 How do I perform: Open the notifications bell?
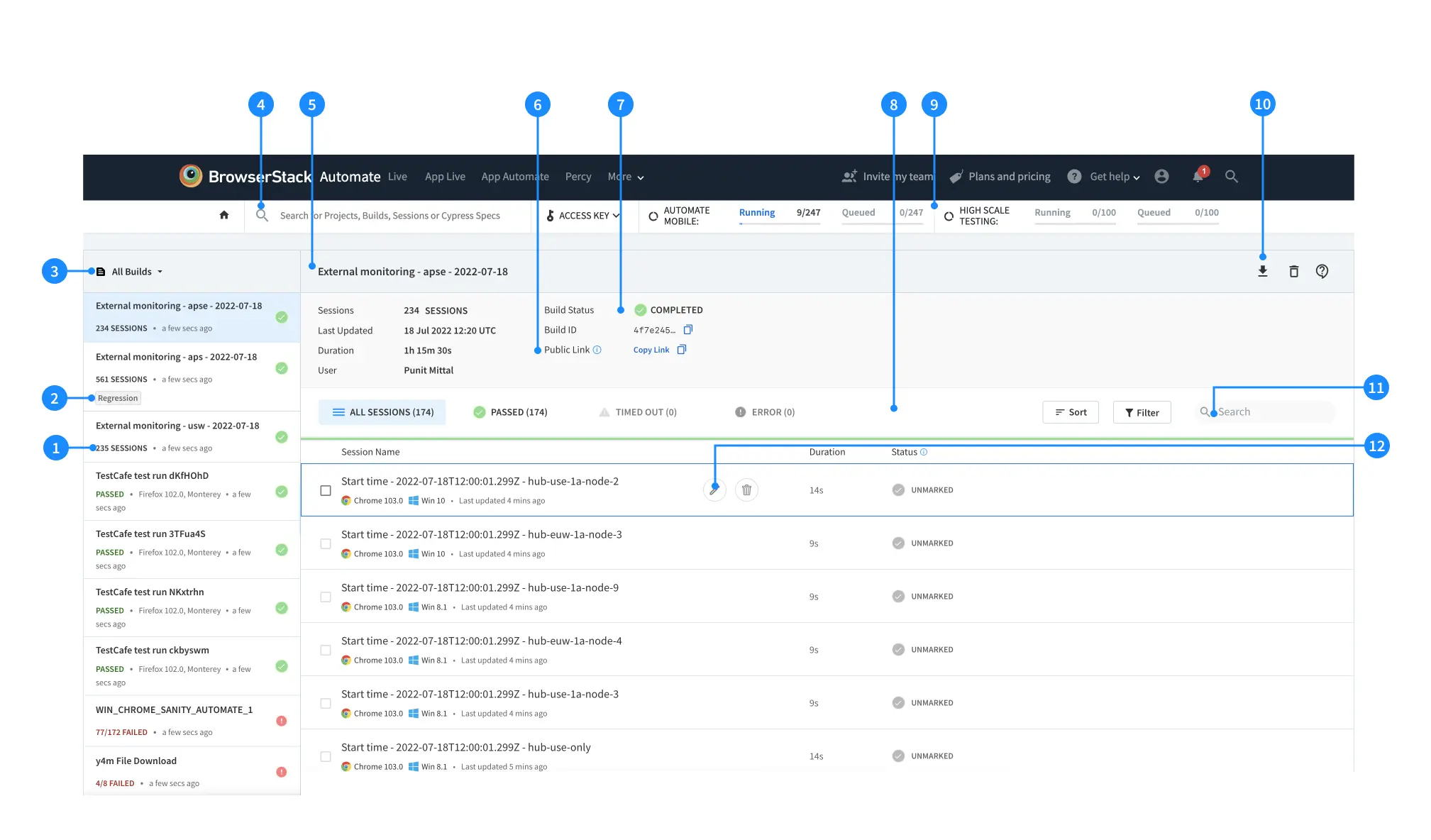click(x=1198, y=177)
